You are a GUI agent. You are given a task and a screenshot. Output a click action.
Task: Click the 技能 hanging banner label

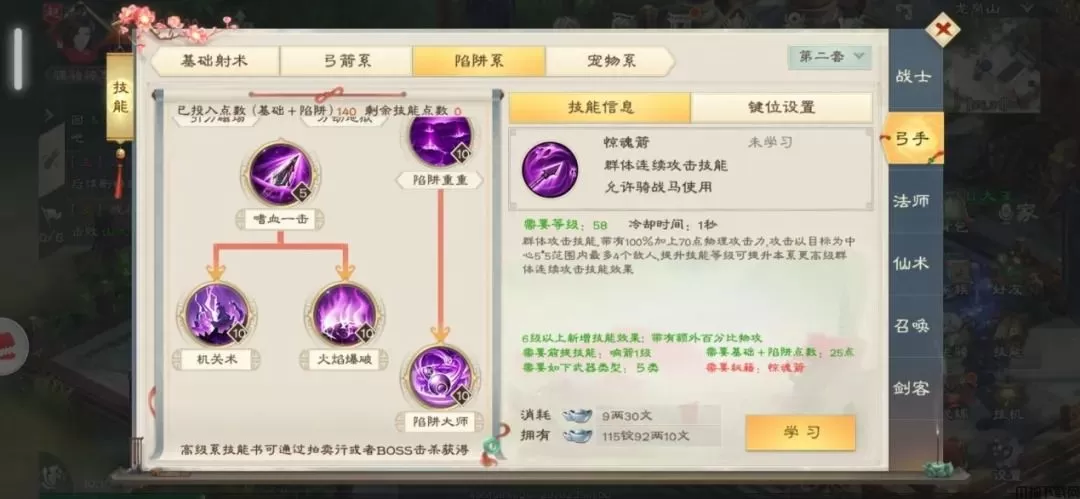[121, 97]
